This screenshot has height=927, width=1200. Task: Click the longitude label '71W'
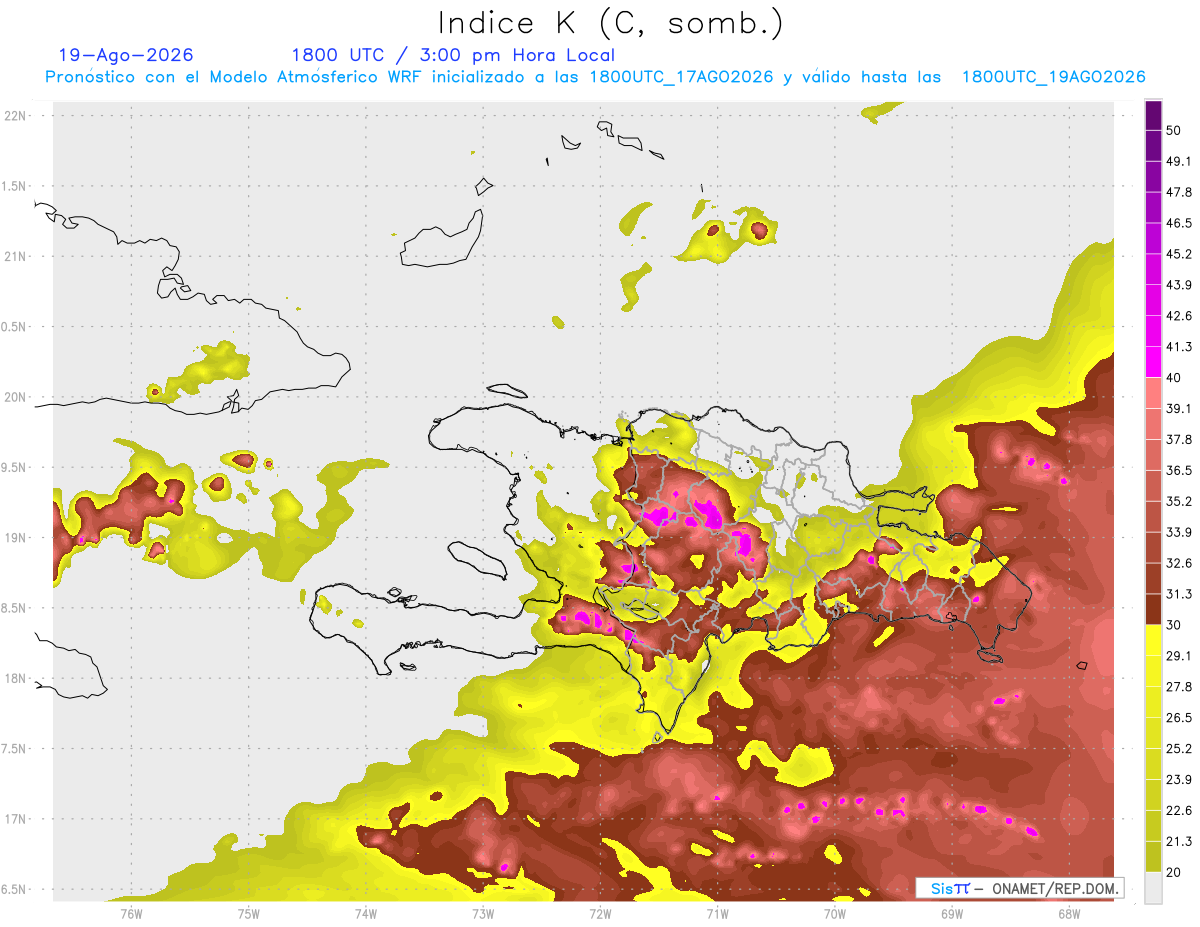717,913
